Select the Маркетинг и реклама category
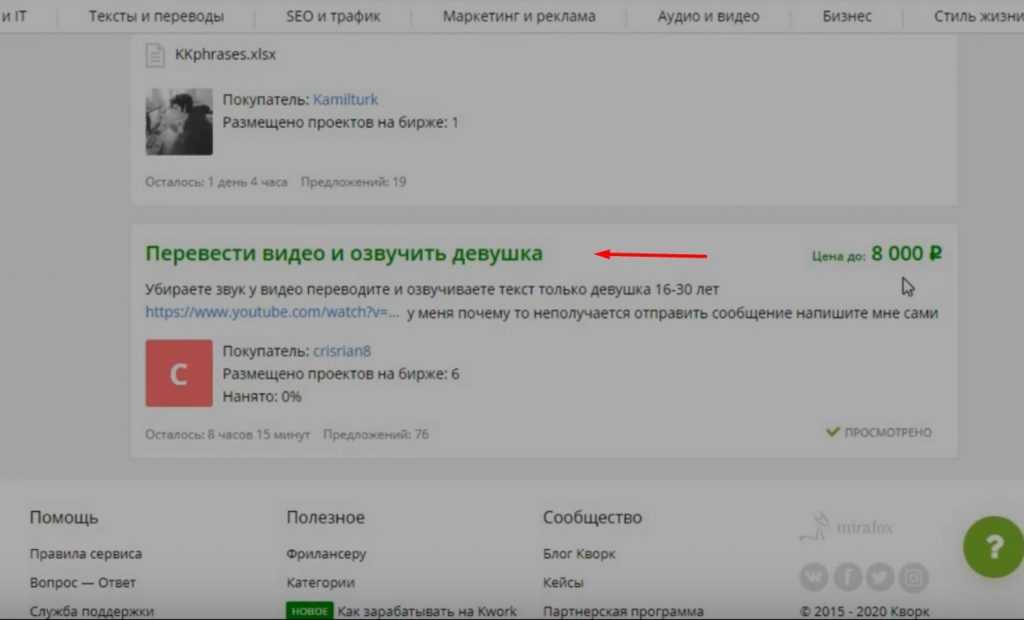Image resolution: width=1024 pixels, height=620 pixels. tap(519, 16)
